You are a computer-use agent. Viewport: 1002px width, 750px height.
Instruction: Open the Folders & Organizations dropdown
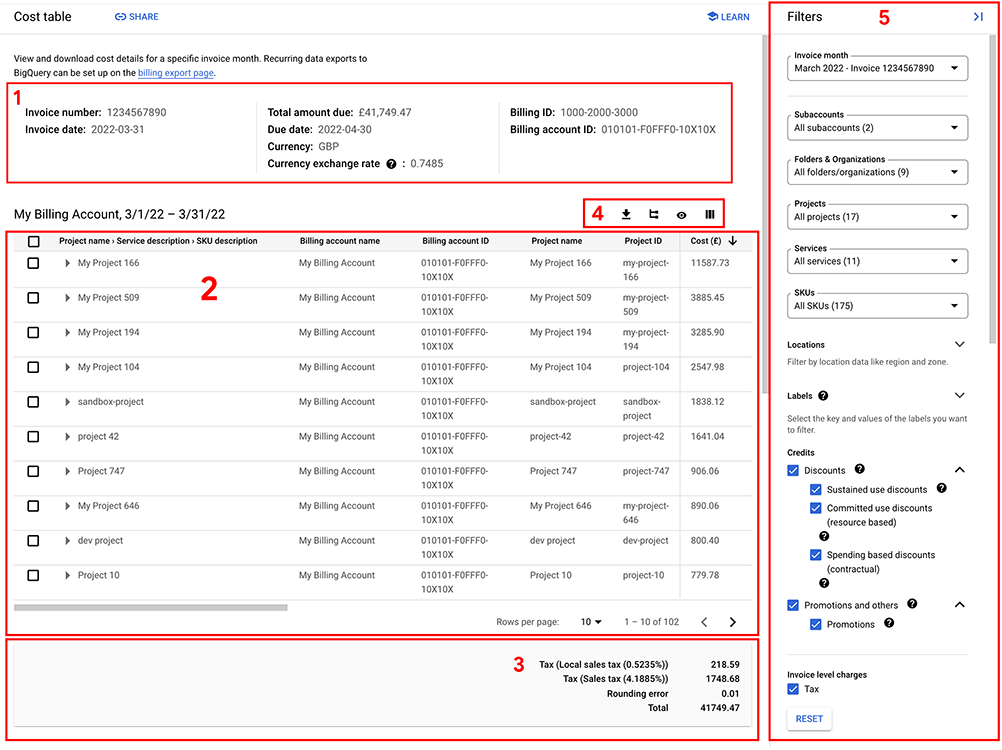877,172
